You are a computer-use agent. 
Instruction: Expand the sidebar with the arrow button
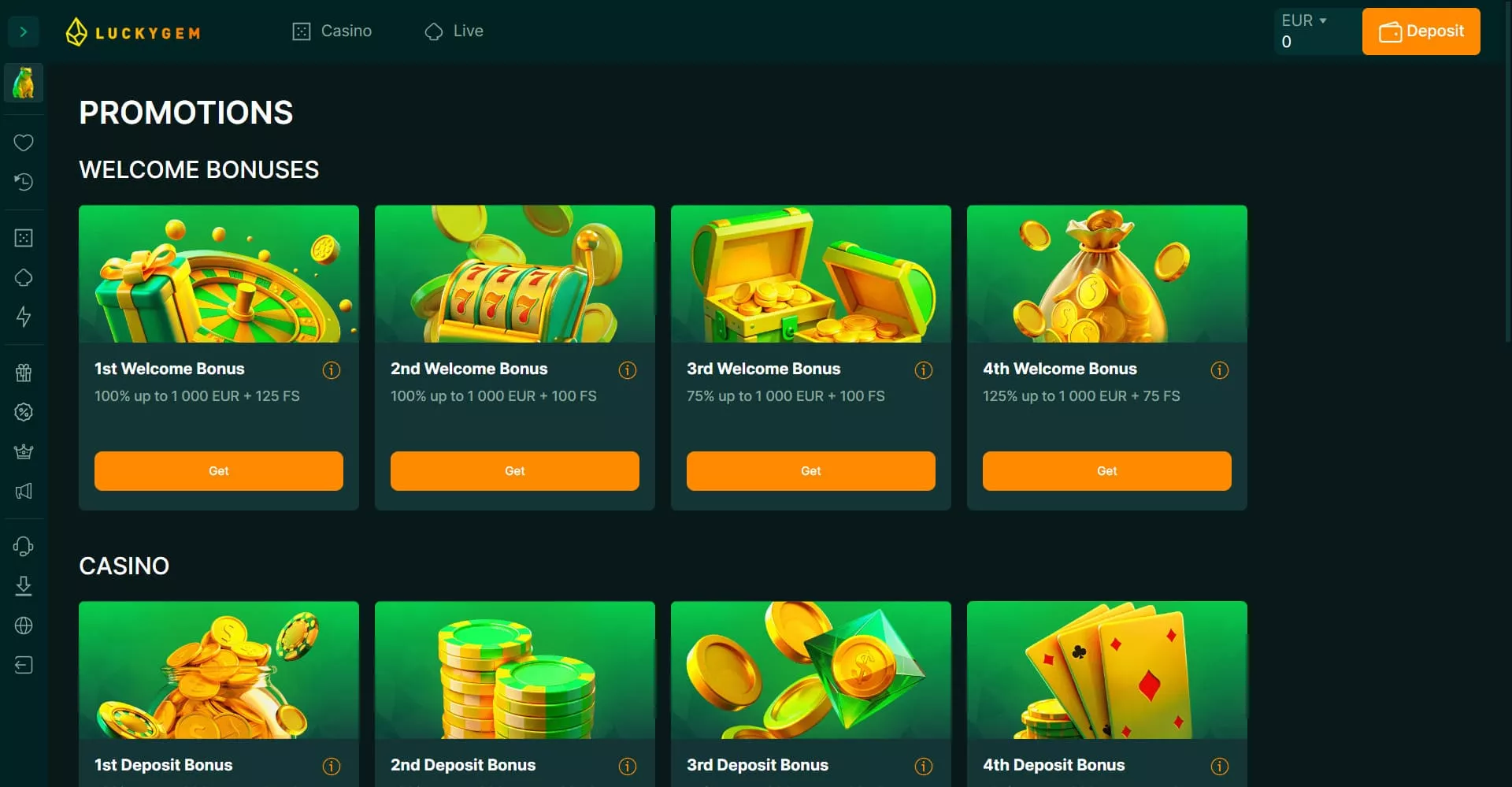point(24,32)
